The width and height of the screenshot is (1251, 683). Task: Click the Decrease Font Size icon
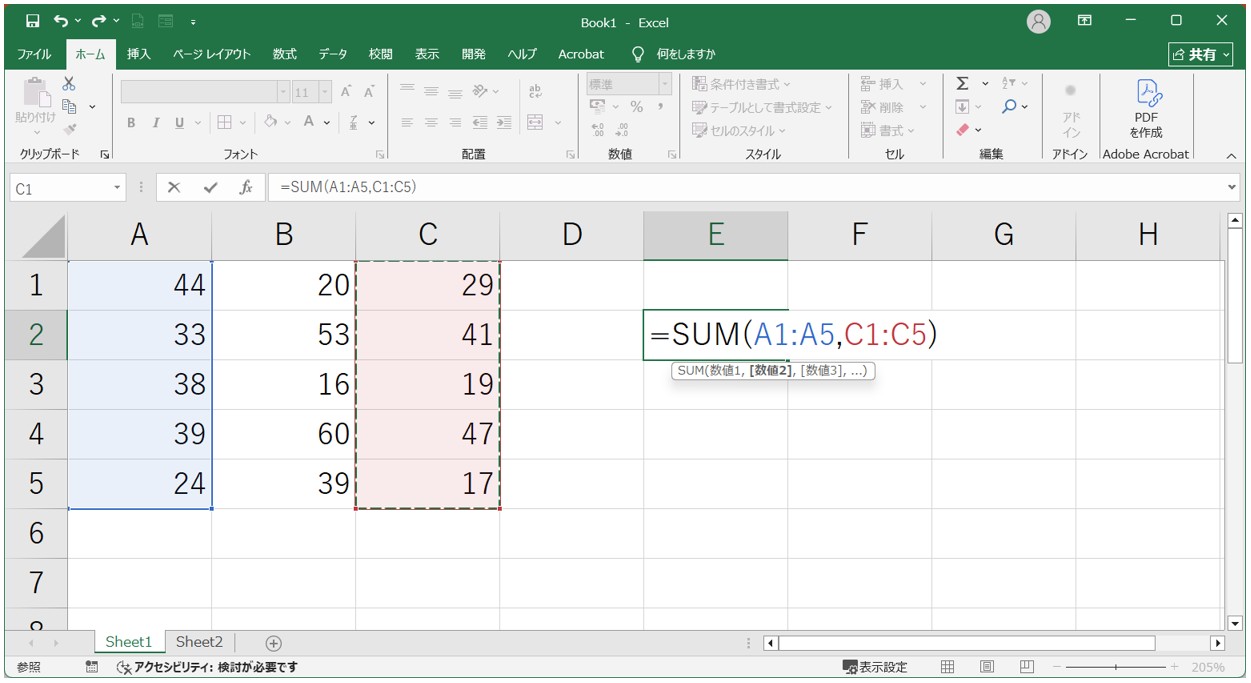point(369,92)
